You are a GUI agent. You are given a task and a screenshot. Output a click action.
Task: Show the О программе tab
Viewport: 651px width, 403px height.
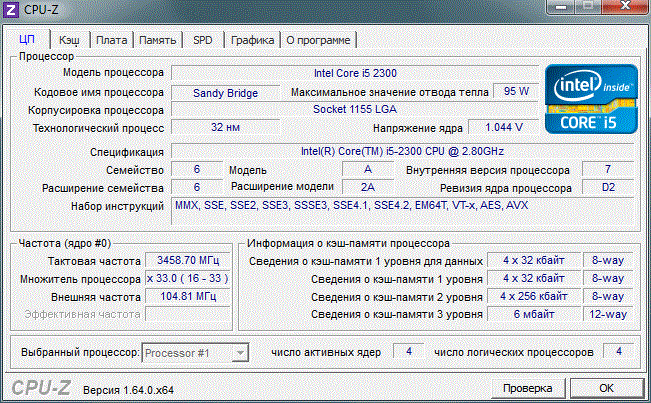(x=318, y=40)
